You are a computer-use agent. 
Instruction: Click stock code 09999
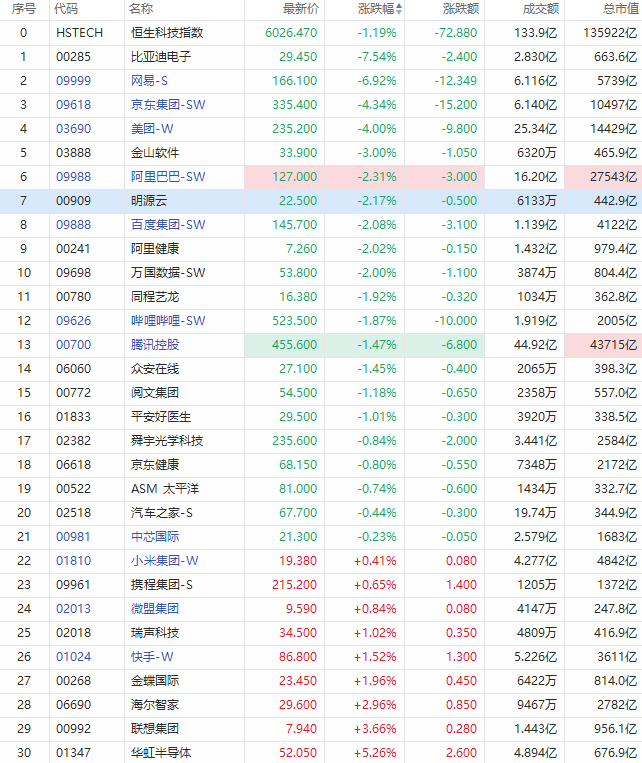pos(73,81)
